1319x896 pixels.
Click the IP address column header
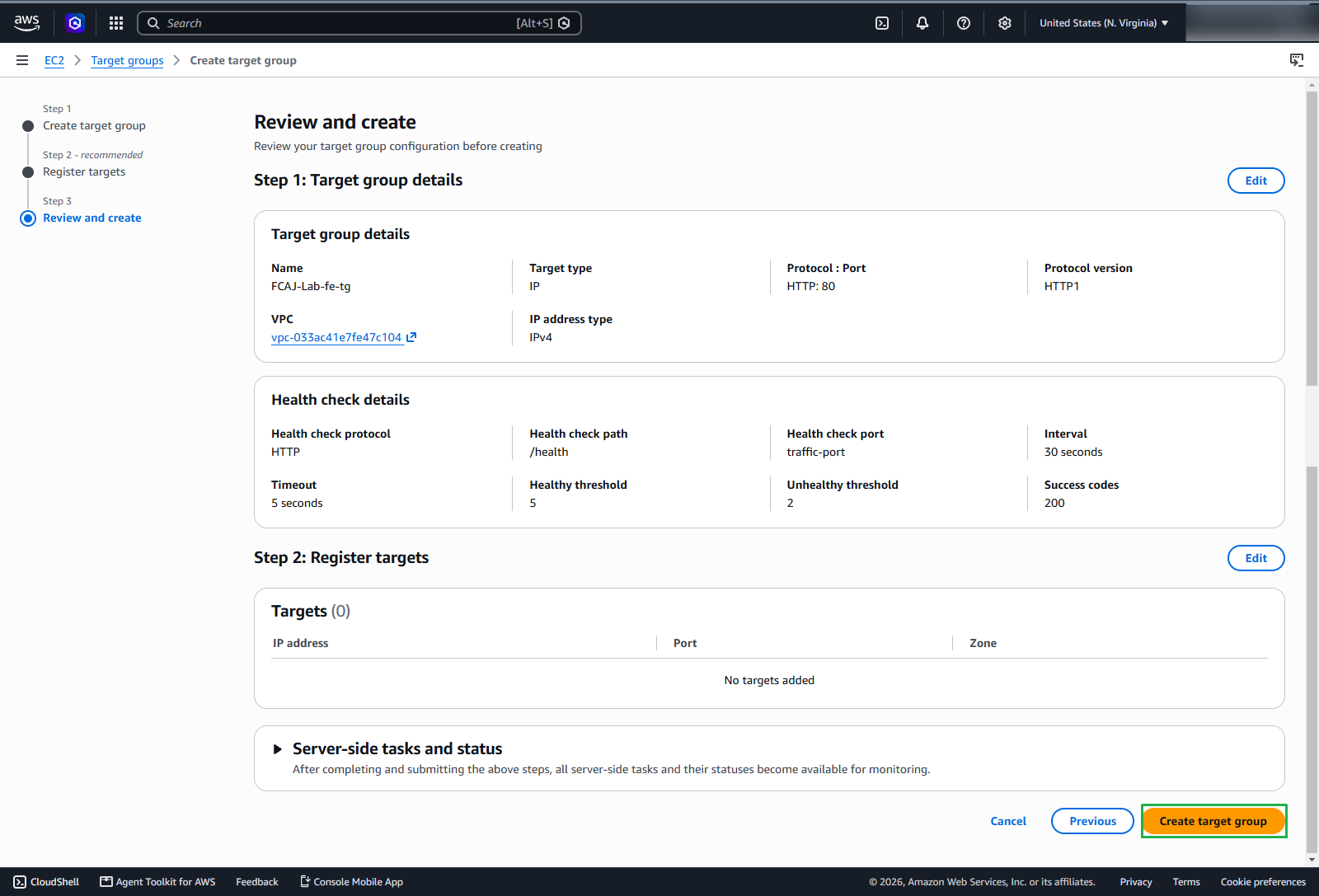coord(301,643)
